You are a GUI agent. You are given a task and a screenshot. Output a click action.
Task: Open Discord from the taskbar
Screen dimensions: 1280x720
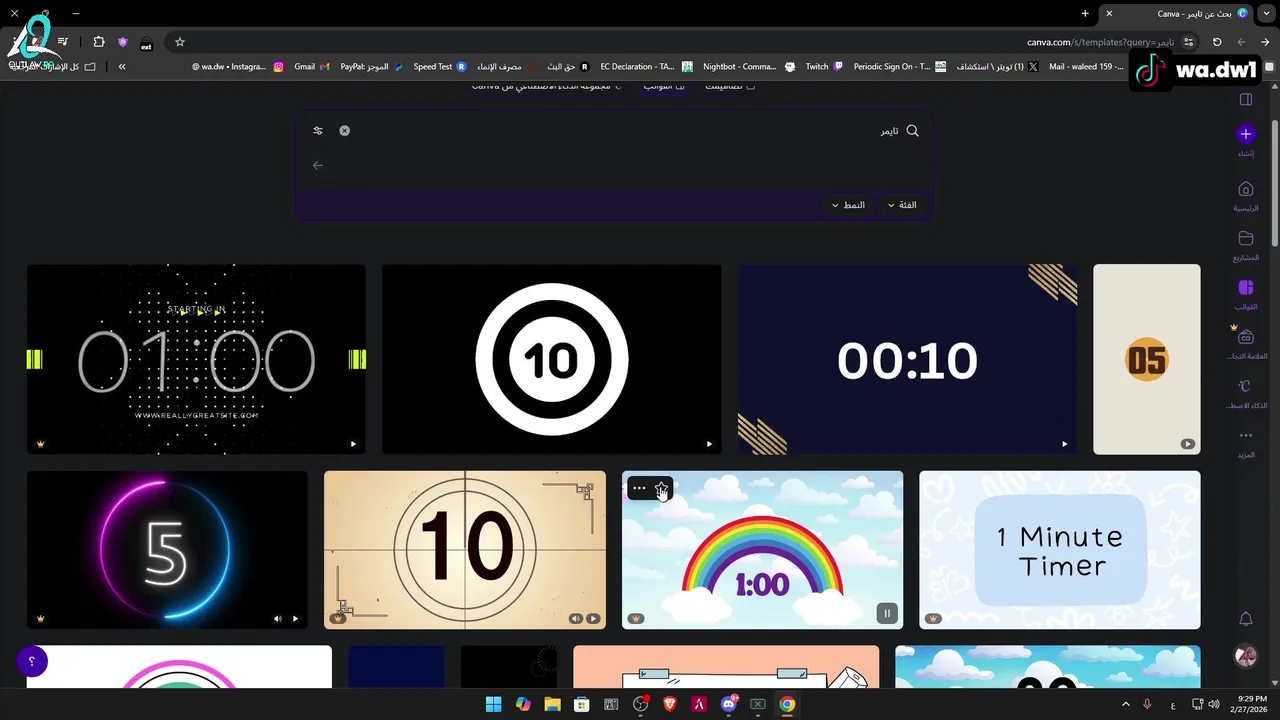pyautogui.click(x=729, y=704)
